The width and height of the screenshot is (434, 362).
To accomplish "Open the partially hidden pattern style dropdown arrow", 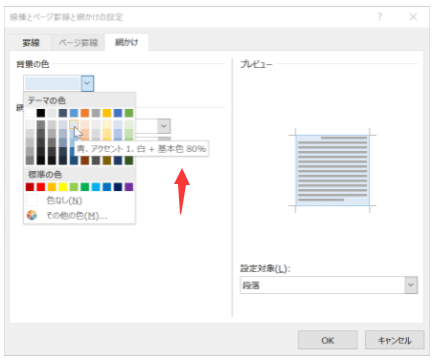I will 164,126.
